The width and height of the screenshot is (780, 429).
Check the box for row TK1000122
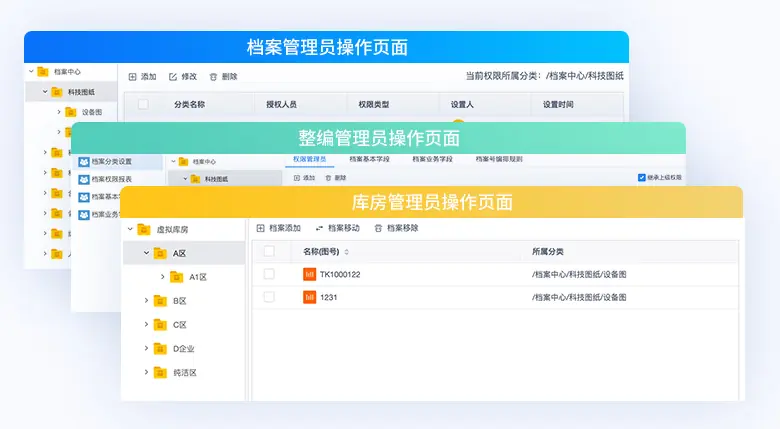pos(269,274)
